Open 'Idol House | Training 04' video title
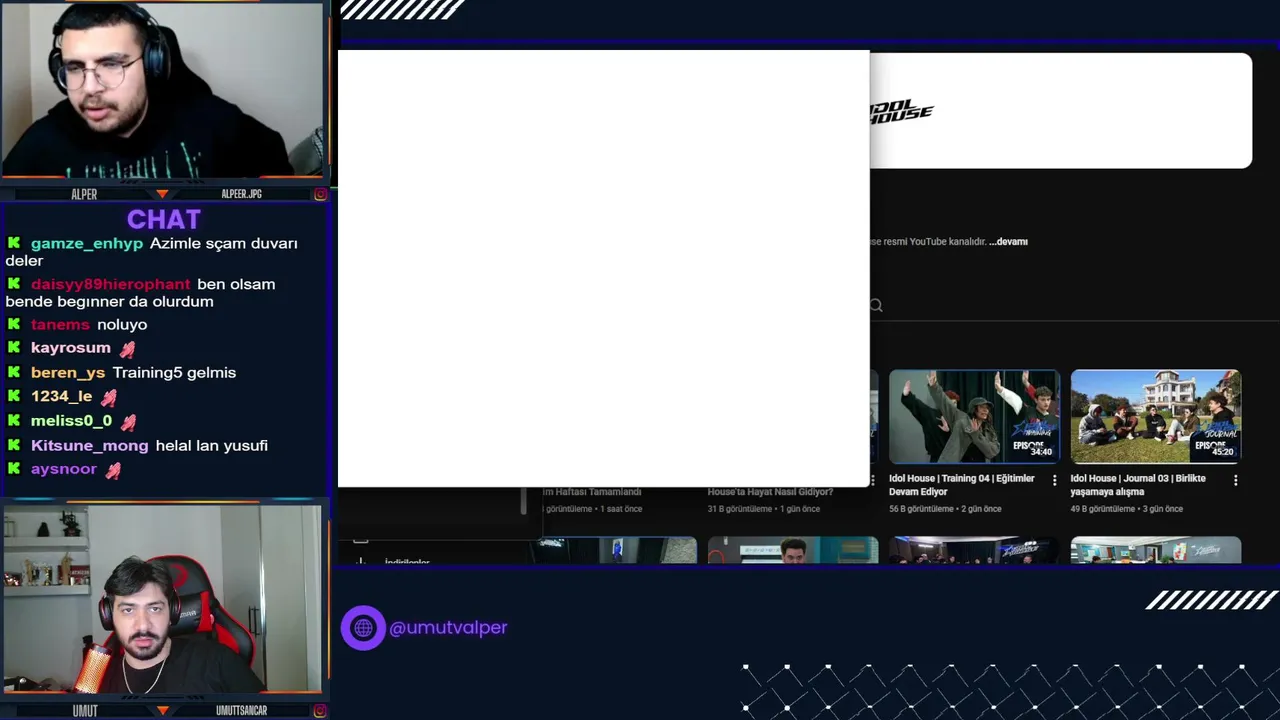 pos(962,485)
